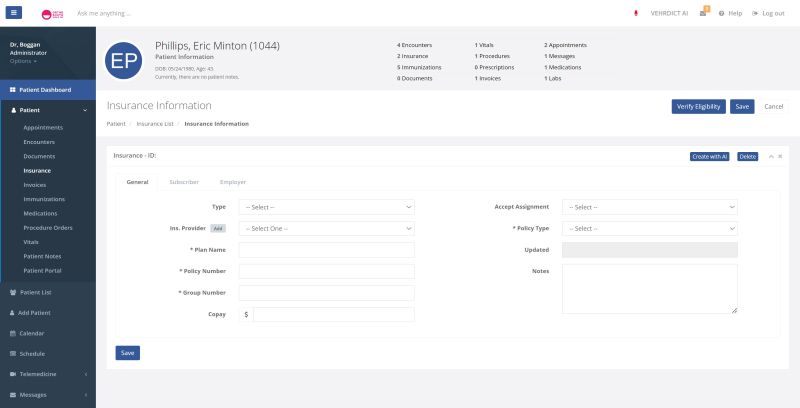Viewport: 800px width, 408px height.
Task: Click the hamburger menu button
Action: click(x=13, y=13)
